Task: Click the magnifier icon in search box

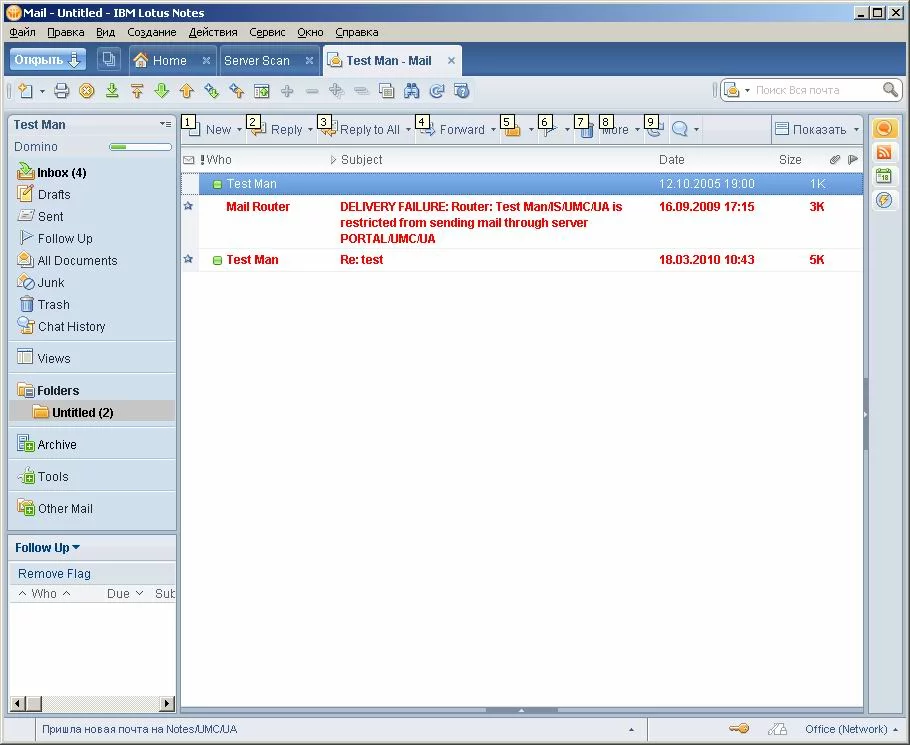Action: [x=890, y=90]
